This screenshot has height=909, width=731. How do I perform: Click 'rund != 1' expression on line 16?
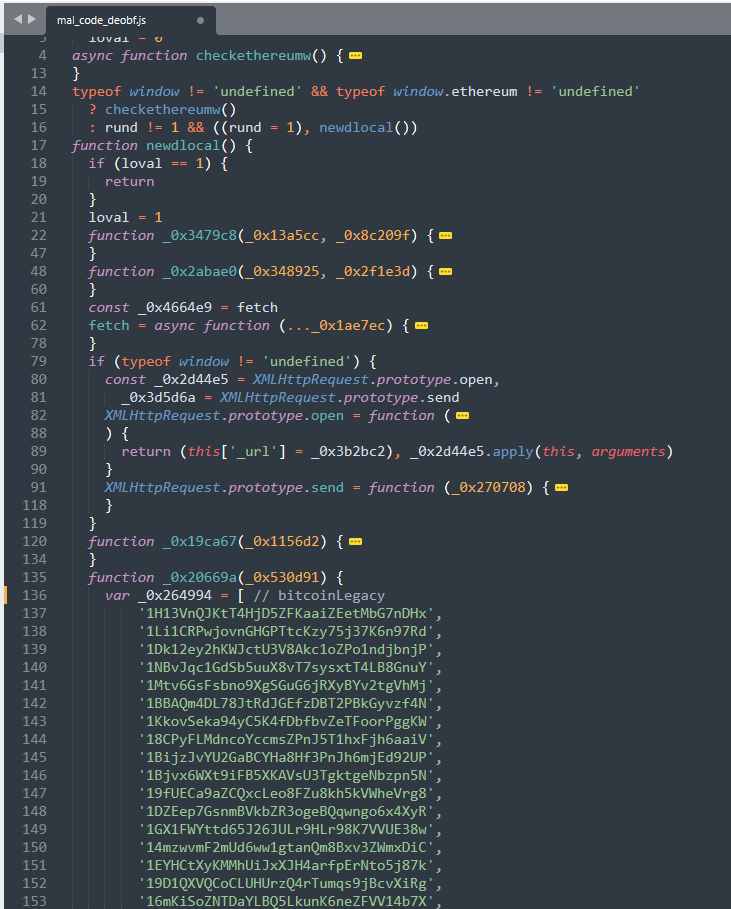142,128
